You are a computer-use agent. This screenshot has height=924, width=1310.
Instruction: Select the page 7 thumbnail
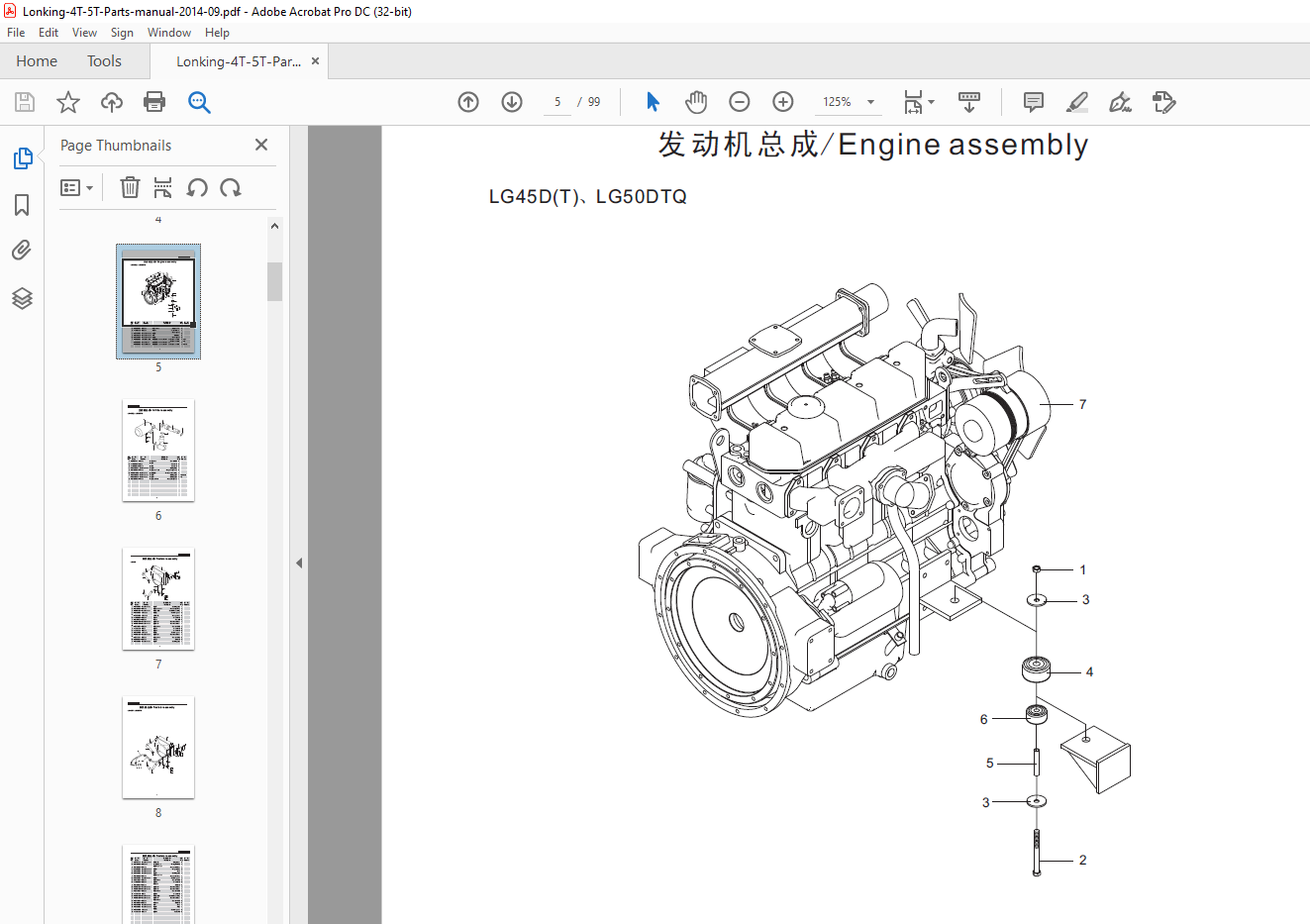158,599
